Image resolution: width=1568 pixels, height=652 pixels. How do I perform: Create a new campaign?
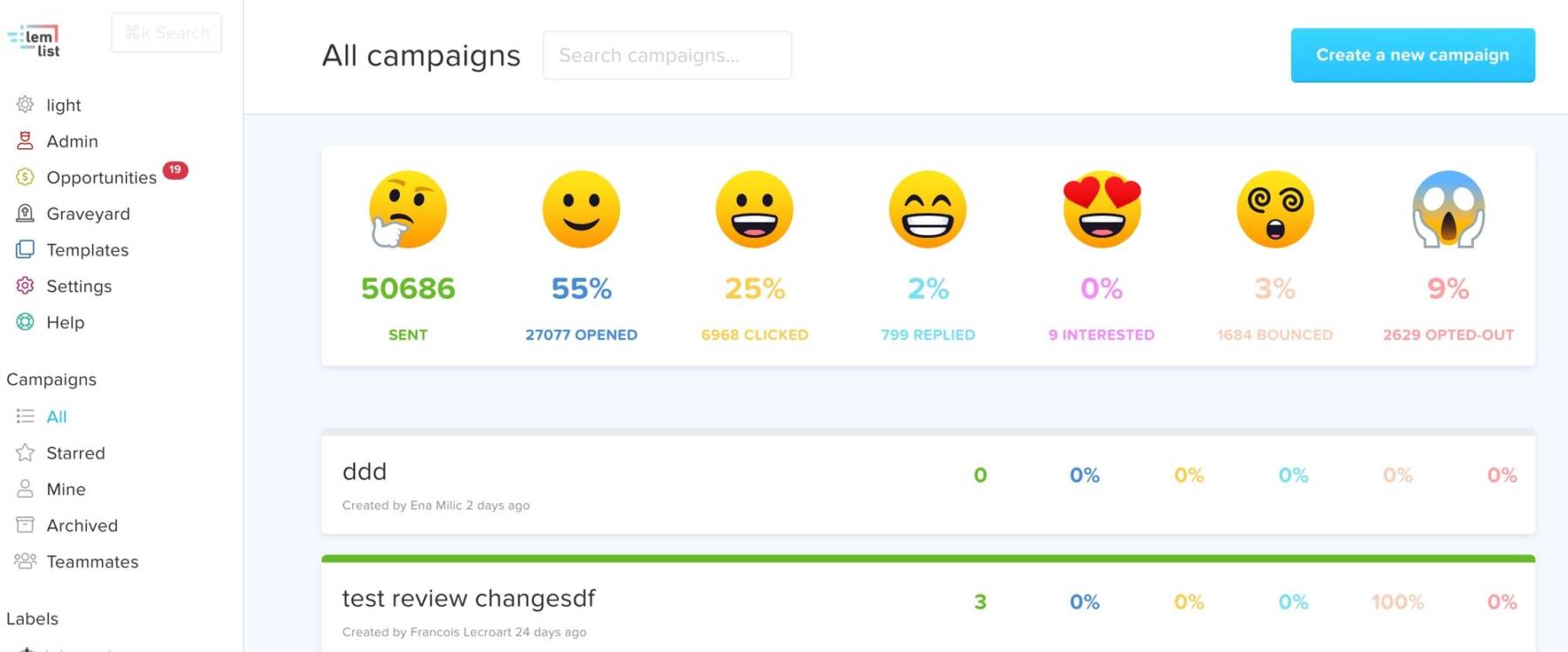[1412, 55]
